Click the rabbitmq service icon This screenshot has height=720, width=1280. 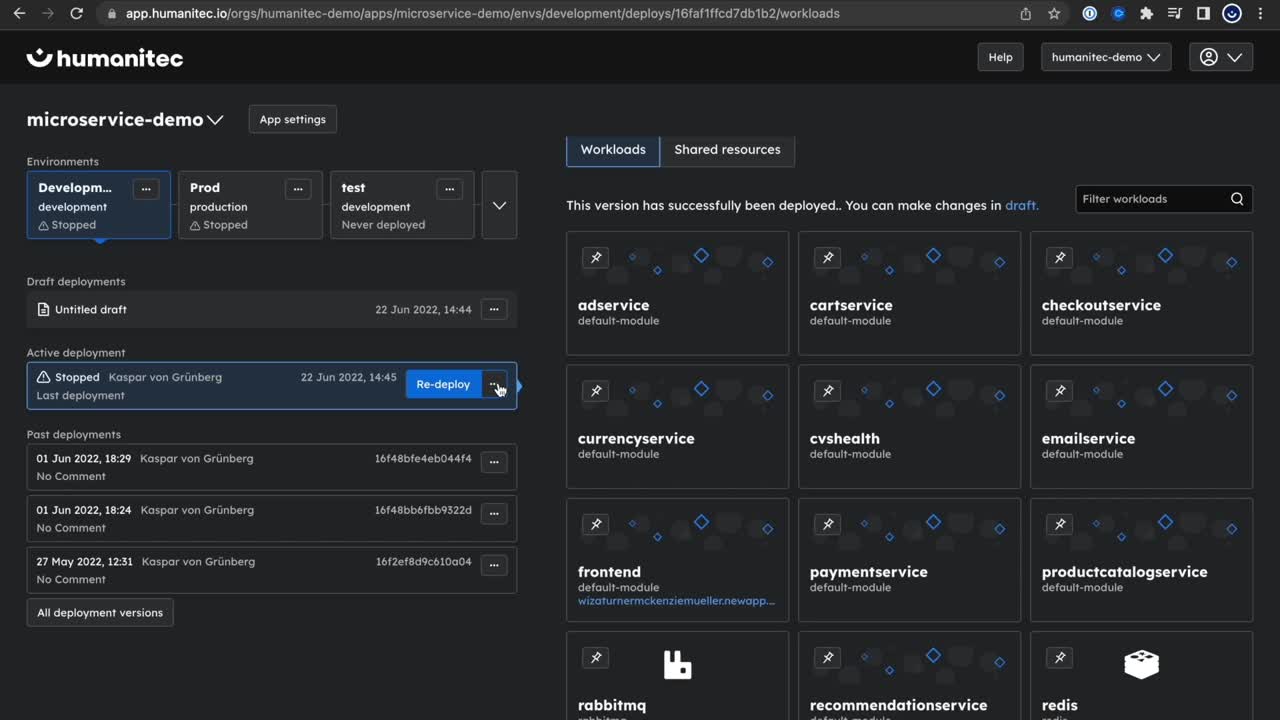677,663
